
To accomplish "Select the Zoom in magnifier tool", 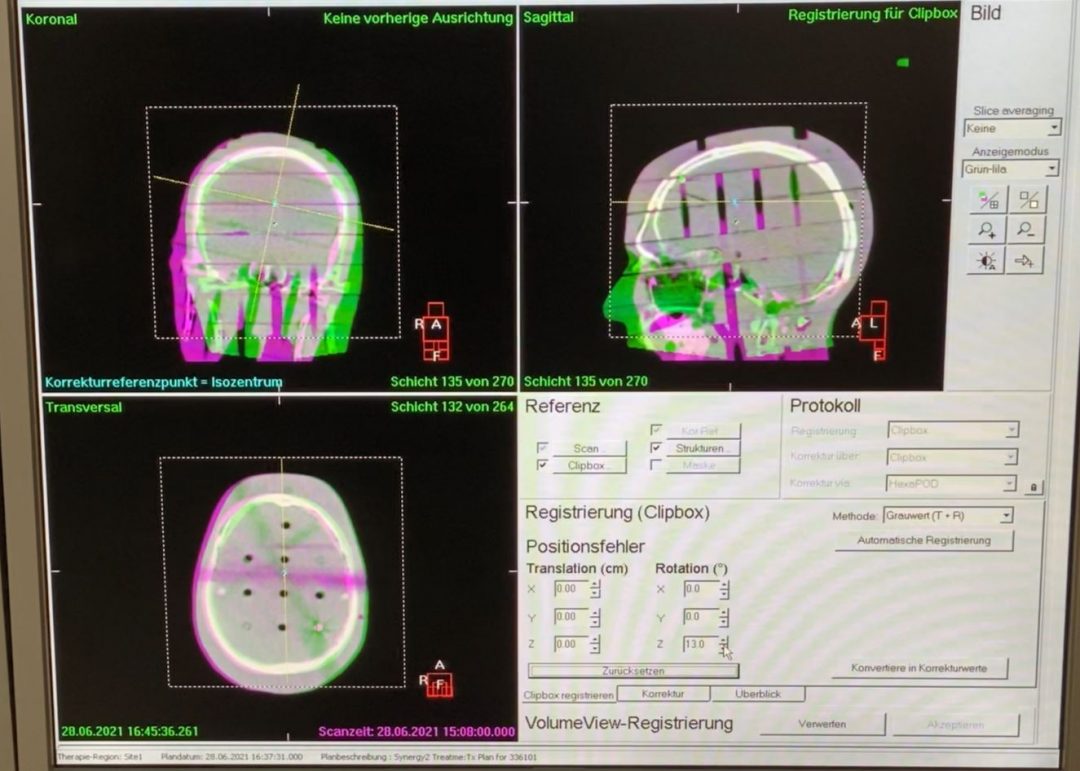I will coord(985,231).
